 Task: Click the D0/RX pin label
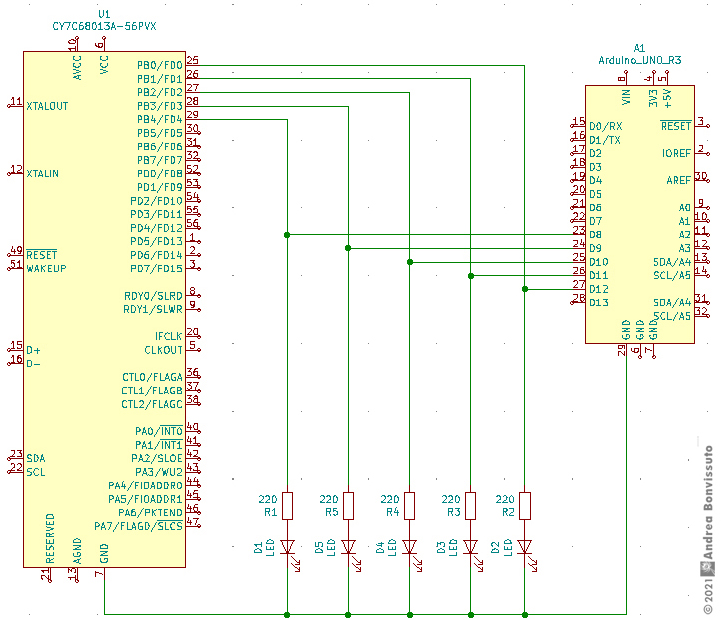pos(606,126)
